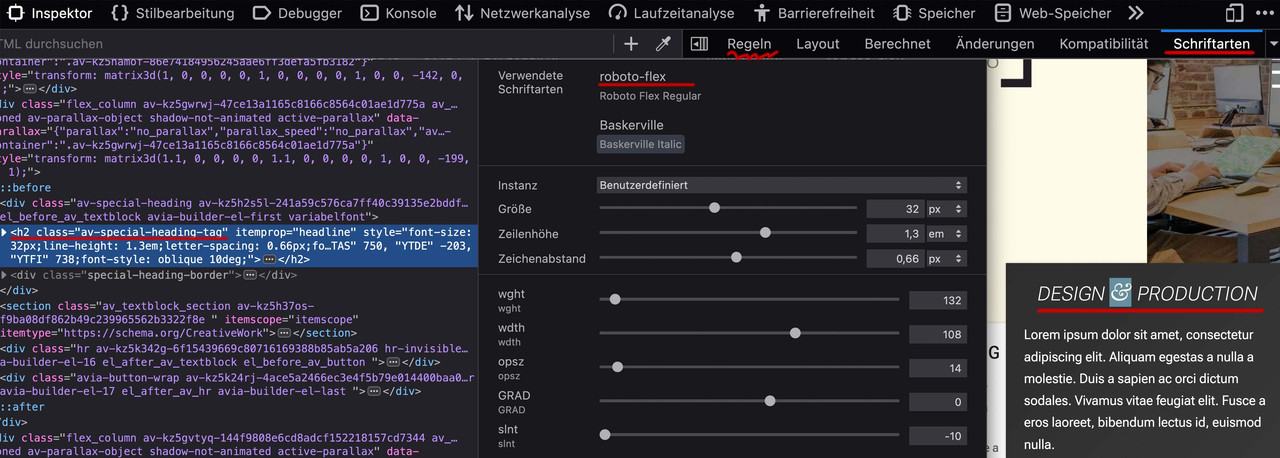The width and height of the screenshot is (1280, 458).
Task: Adjust the GRAD axis slider
Action: [x=749, y=401]
